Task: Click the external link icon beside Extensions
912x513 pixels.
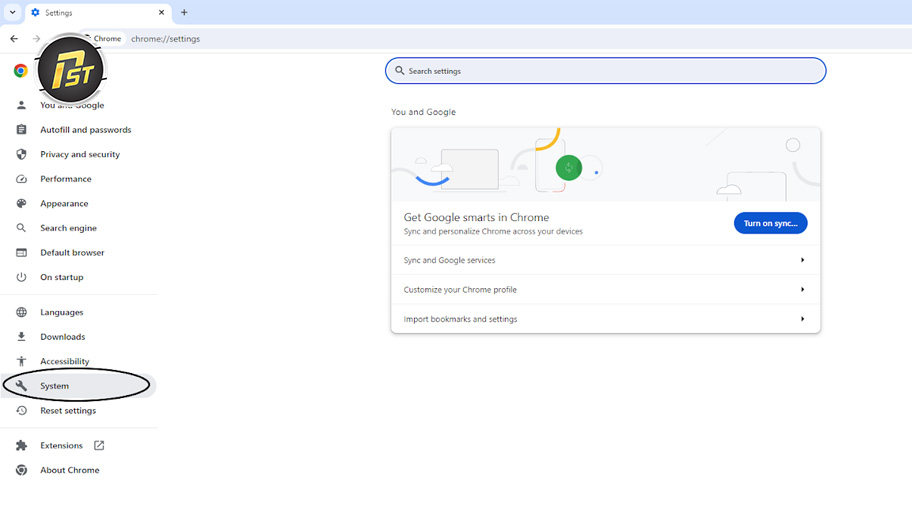Action: point(99,446)
